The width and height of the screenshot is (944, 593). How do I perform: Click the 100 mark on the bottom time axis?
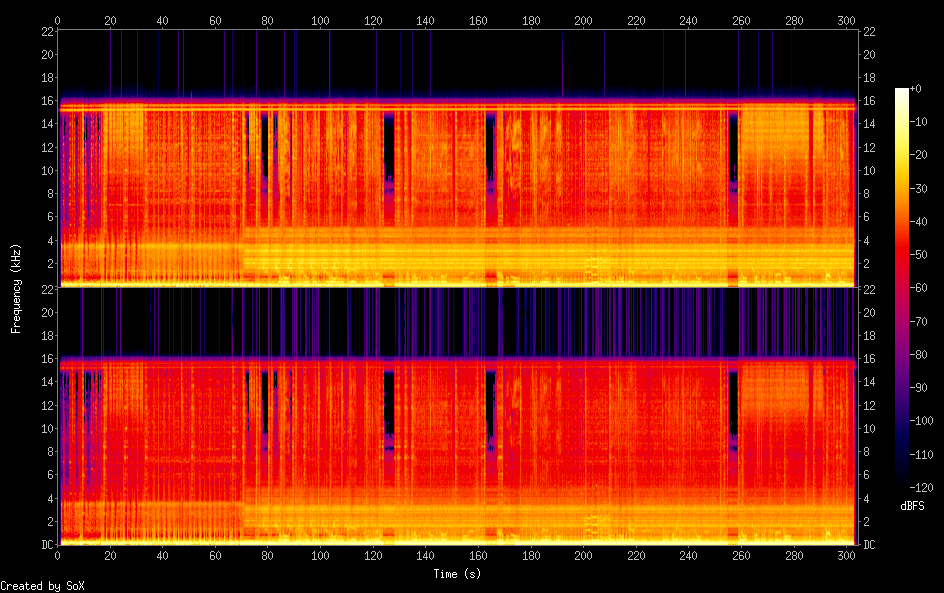321,555
